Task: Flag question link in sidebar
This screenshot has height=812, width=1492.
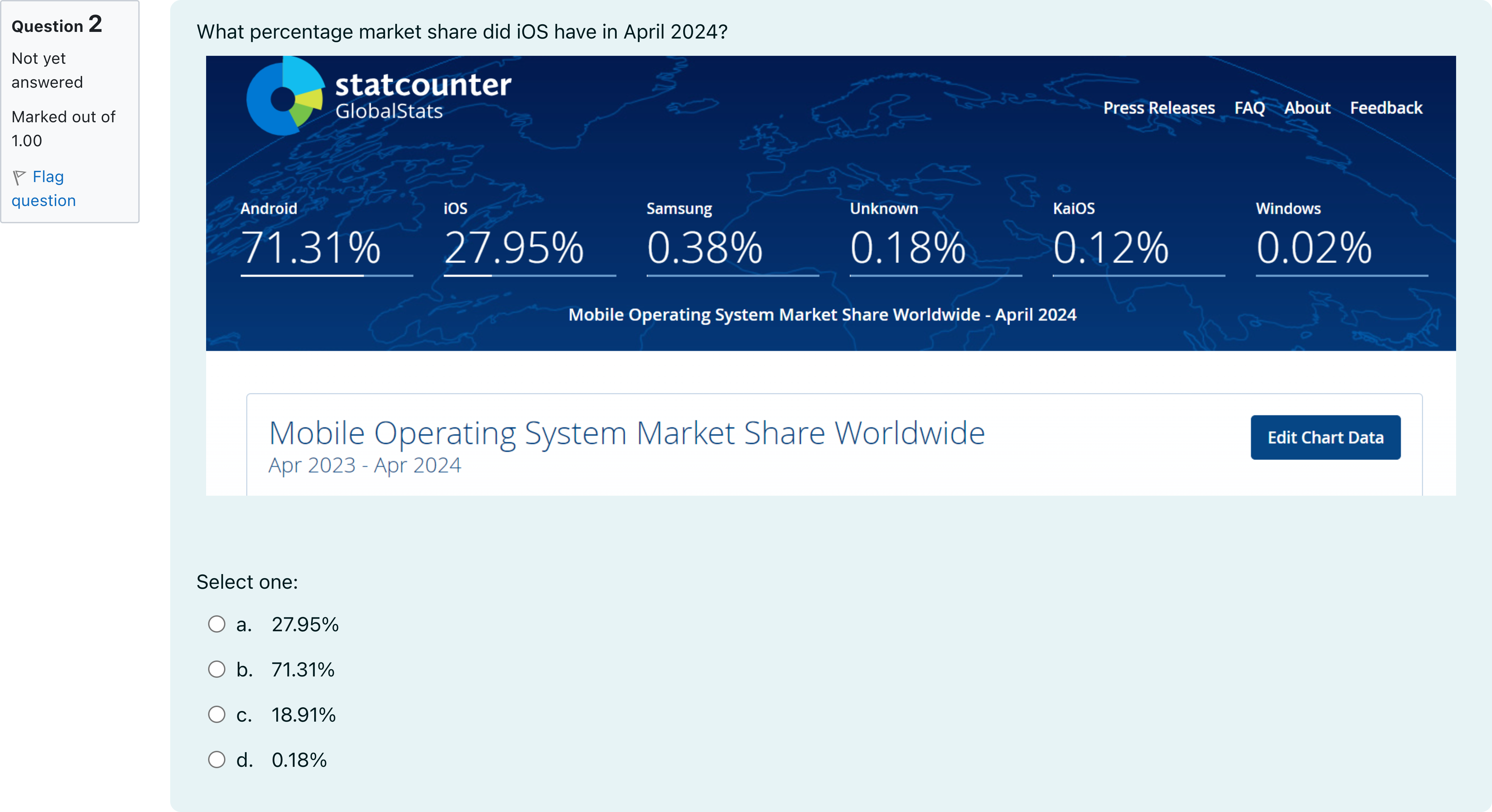Action: (44, 188)
